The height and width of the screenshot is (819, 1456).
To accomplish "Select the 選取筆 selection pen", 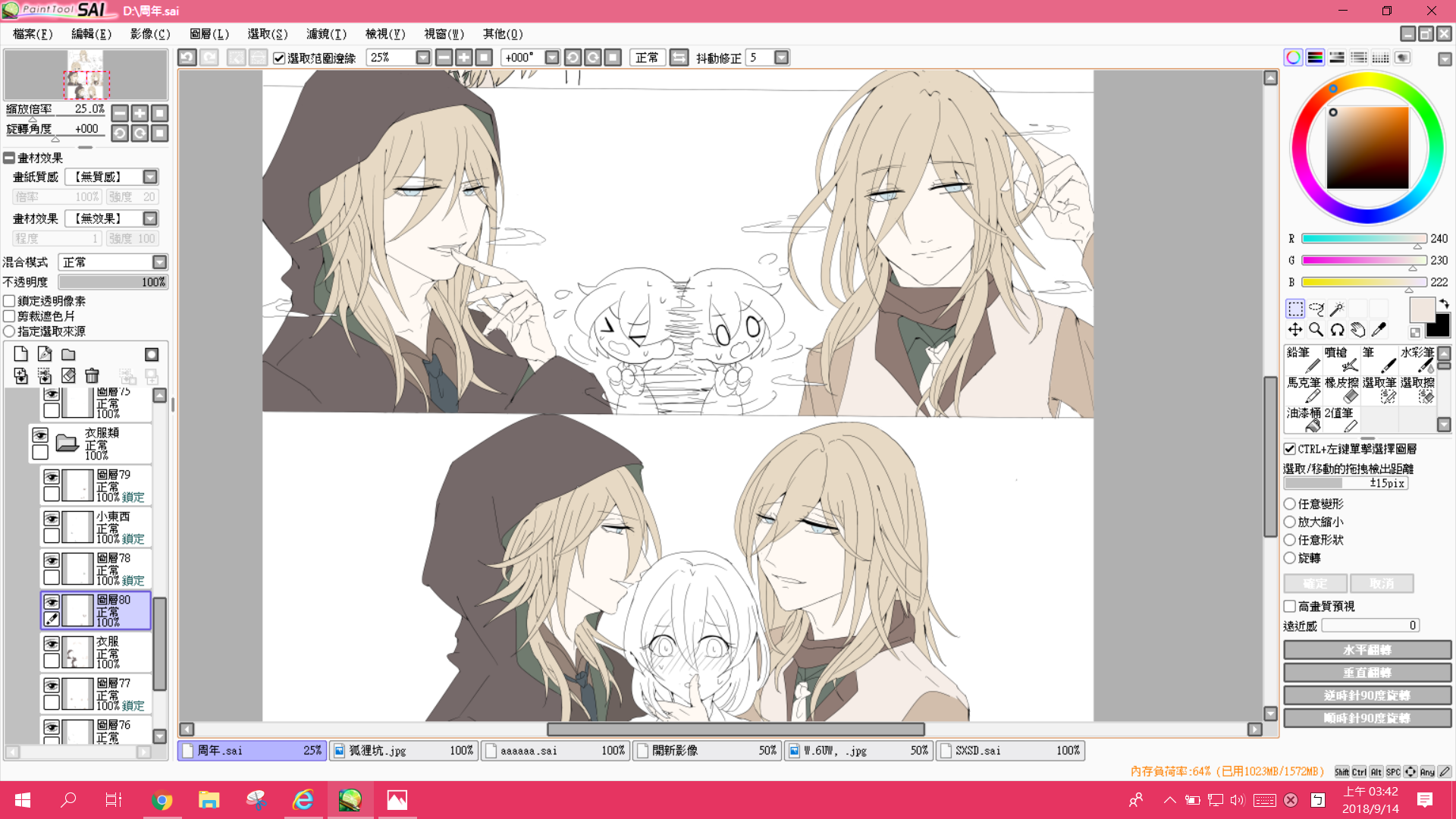I will [1379, 390].
